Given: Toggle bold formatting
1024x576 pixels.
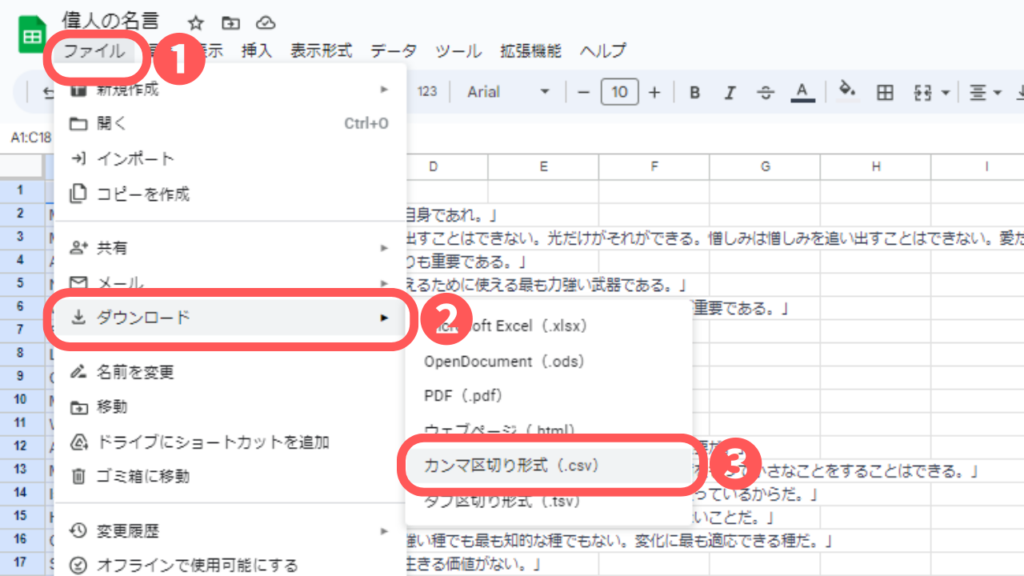Looking at the screenshot, I should pyautogui.click(x=694, y=92).
